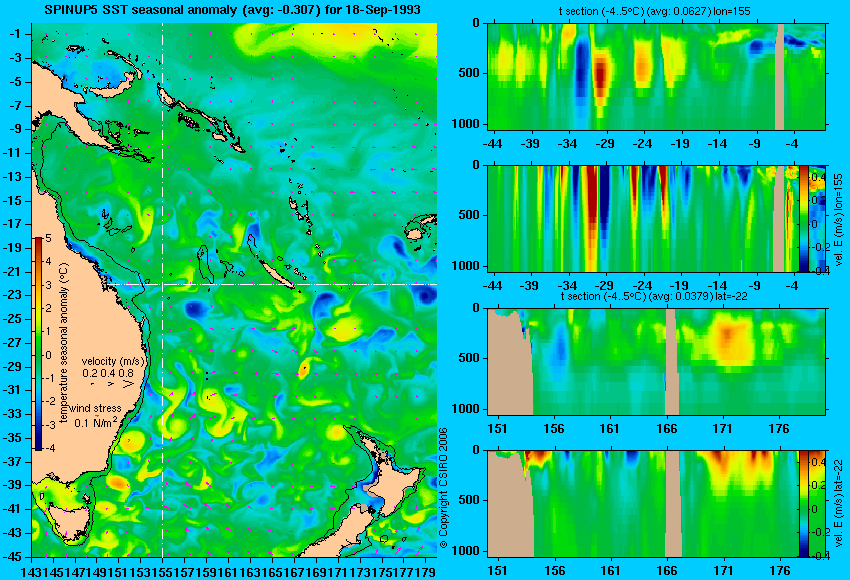This screenshot has width=850, height=580.
Task: Click the '-44' tick below the top lon=155 temperature section
Action: (x=493, y=144)
